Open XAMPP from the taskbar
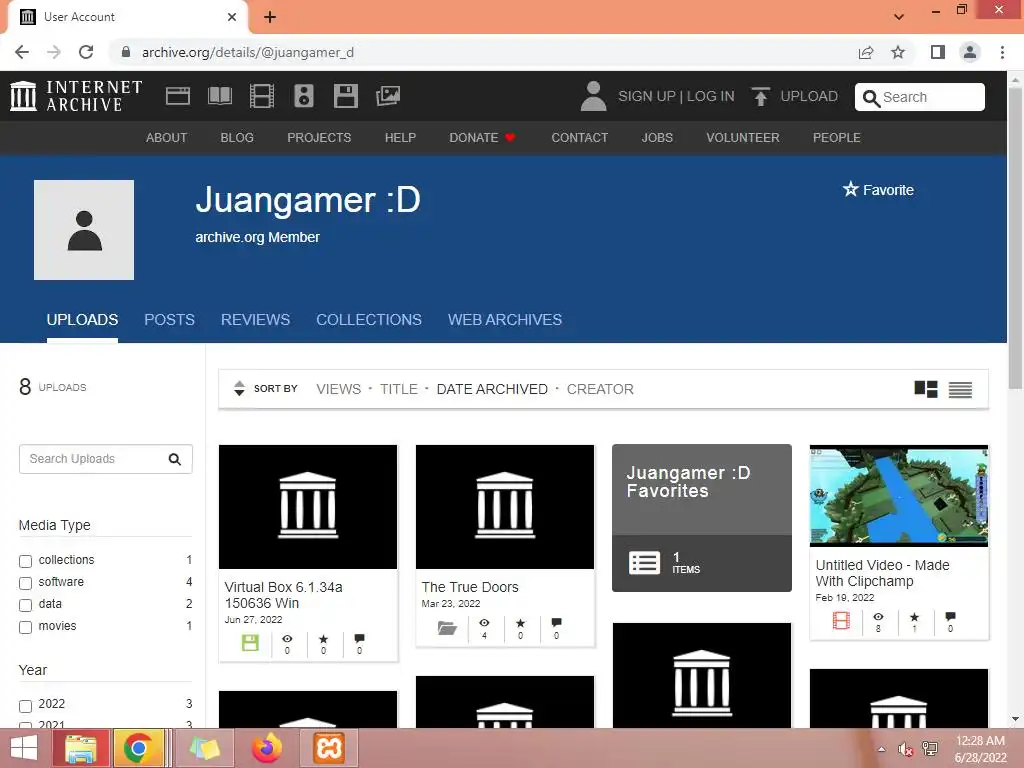 (x=329, y=748)
